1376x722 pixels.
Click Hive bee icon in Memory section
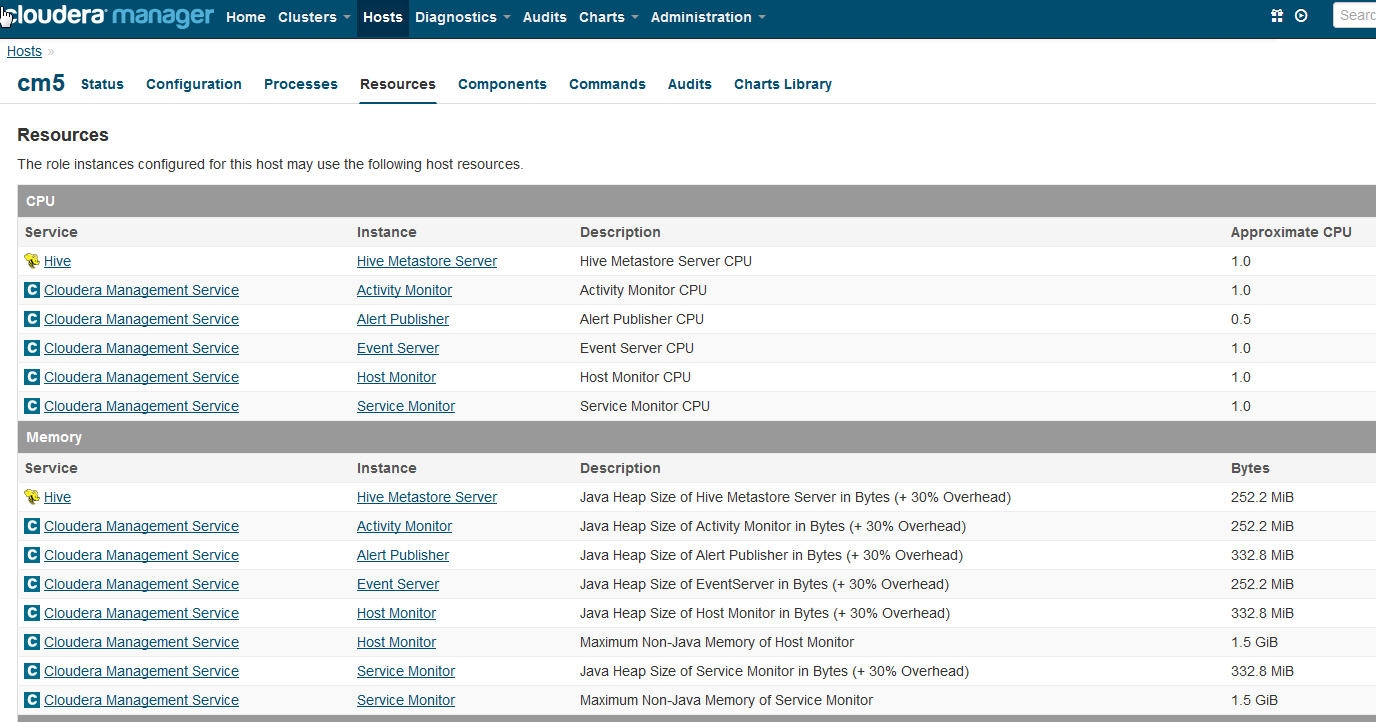[32, 497]
